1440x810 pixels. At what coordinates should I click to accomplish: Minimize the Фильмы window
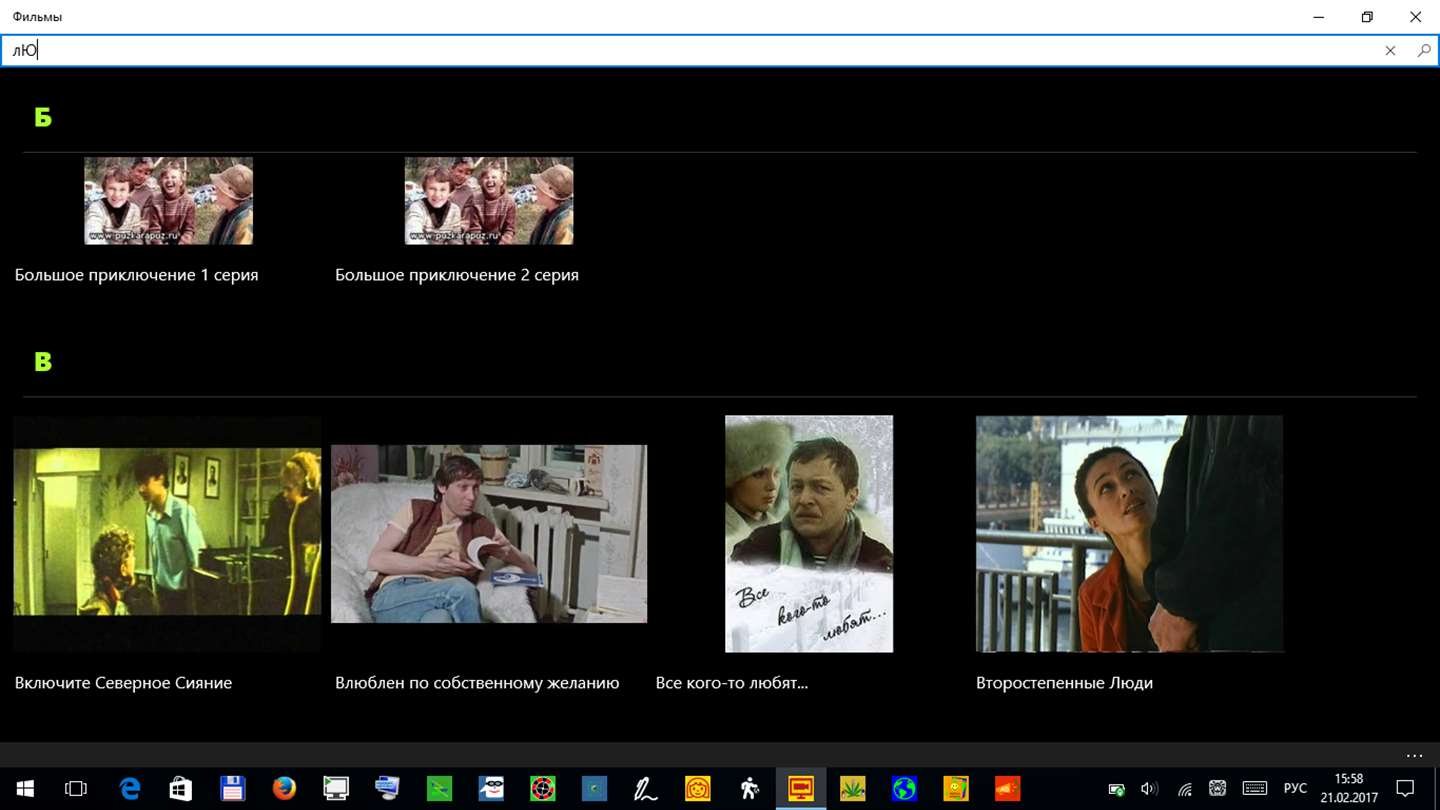(x=1319, y=17)
